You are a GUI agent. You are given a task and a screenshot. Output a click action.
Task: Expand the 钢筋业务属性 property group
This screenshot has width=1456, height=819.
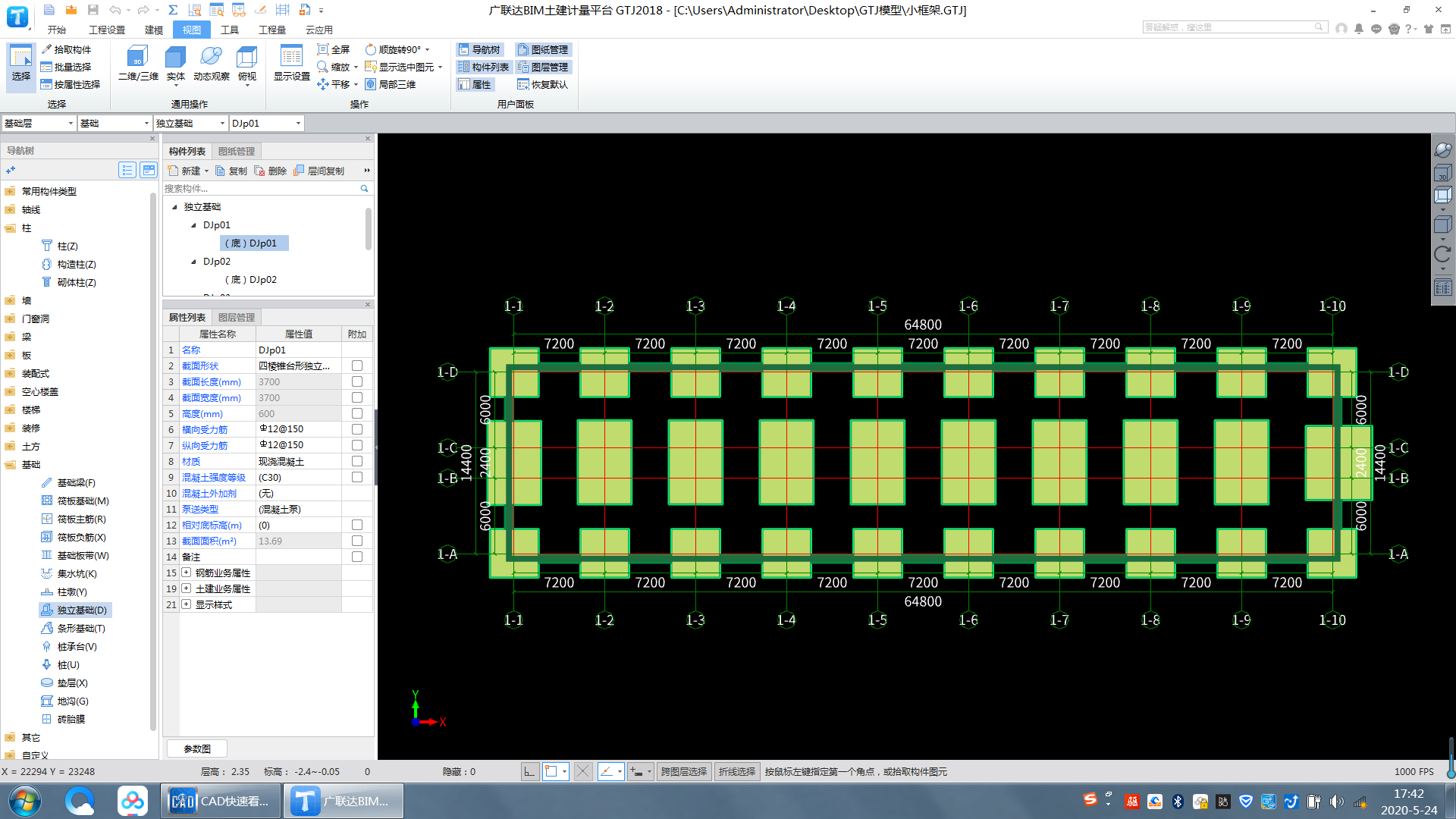pyautogui.click(x=187, y=573)
